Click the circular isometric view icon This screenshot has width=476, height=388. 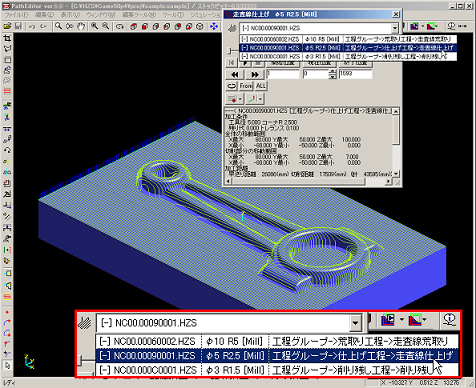(x=200, y=27)
